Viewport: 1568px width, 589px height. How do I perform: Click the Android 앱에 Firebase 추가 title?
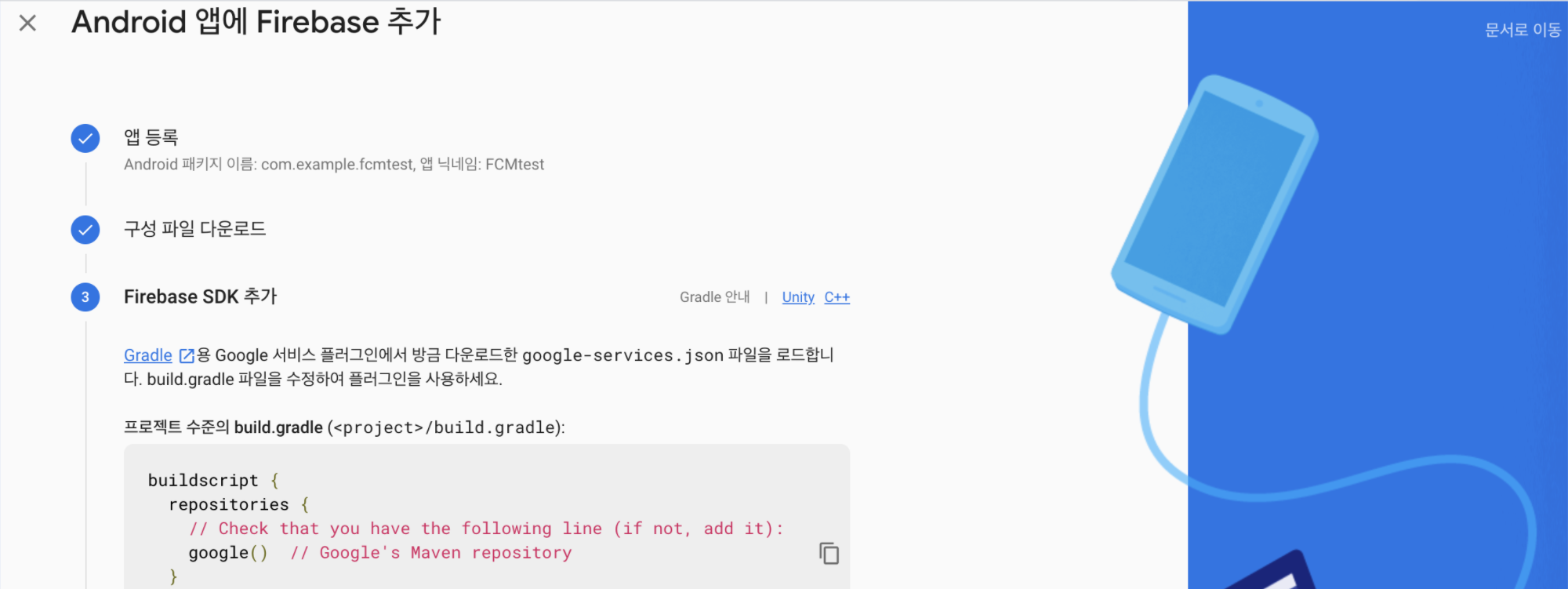256,22
